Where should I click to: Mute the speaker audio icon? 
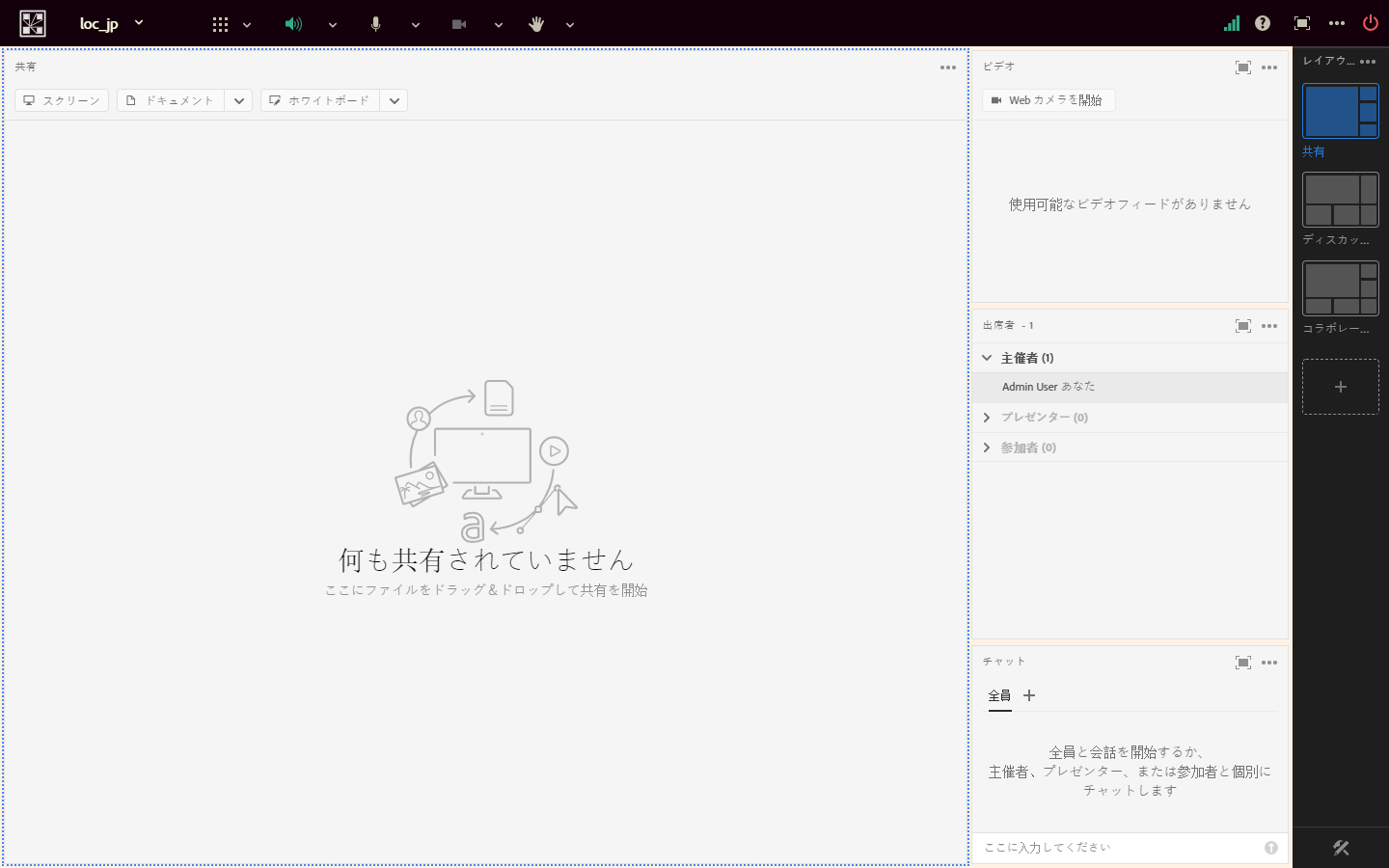coord(293,24)
